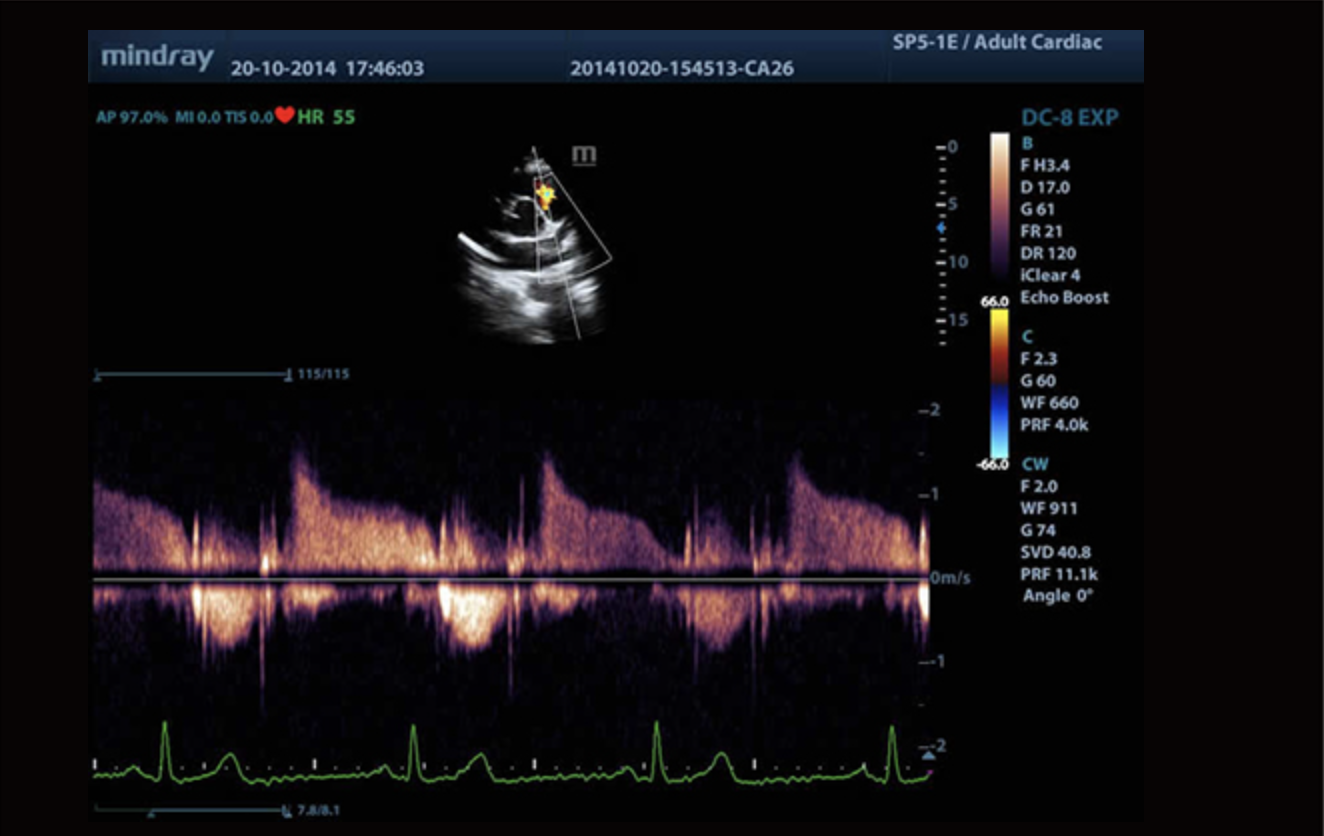This screenshot has height=836, width=1324.
Task: Click the mindray logo
Action: (x=157, y=56)
